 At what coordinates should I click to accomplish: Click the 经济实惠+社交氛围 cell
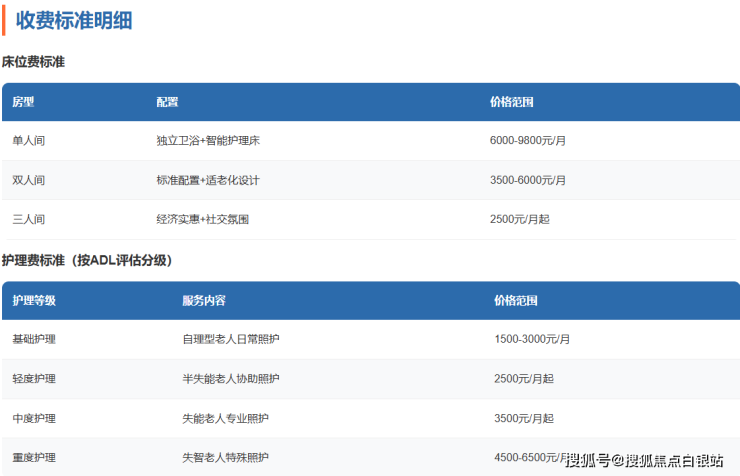tap(202, 219)
